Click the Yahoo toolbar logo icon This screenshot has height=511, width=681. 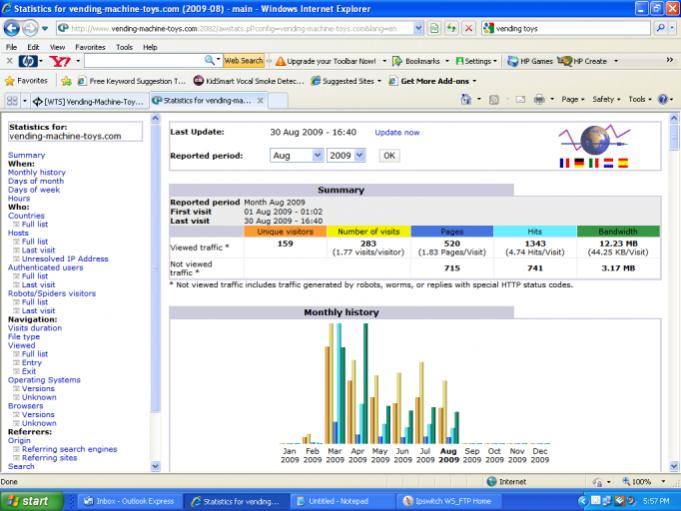click(58, 61)
